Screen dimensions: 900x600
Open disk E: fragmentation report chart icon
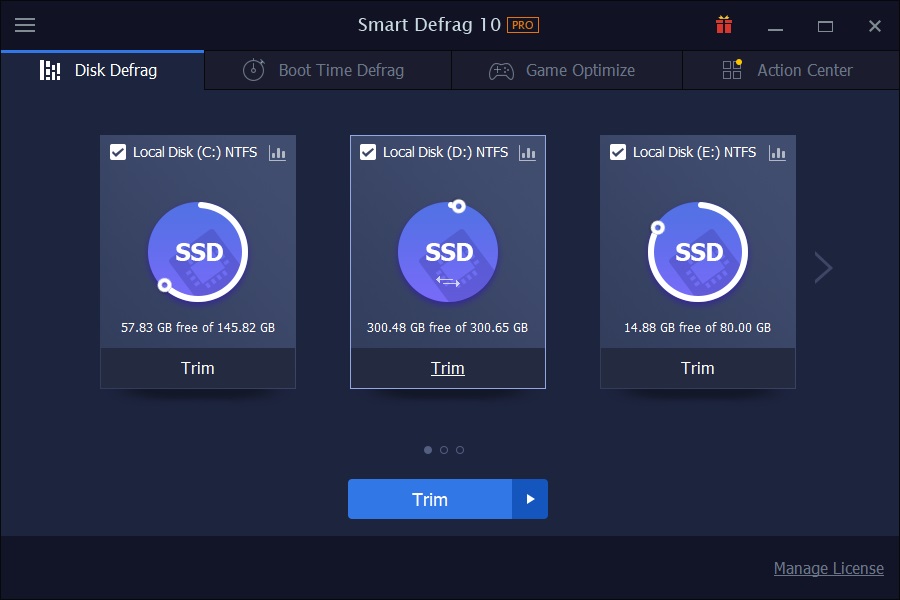(777, 153)
